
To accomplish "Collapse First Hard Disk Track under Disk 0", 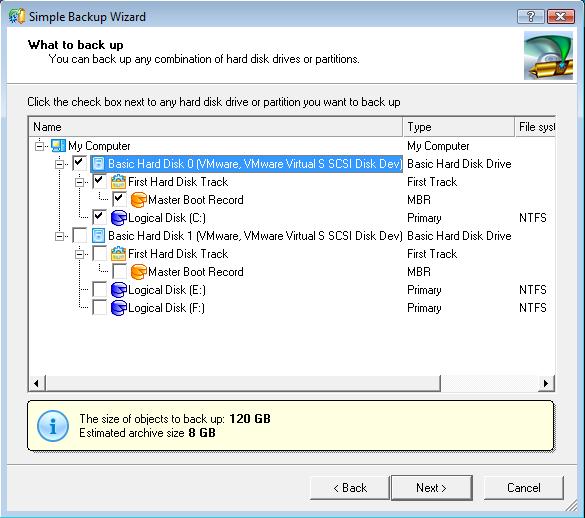I will click(79, 182).
